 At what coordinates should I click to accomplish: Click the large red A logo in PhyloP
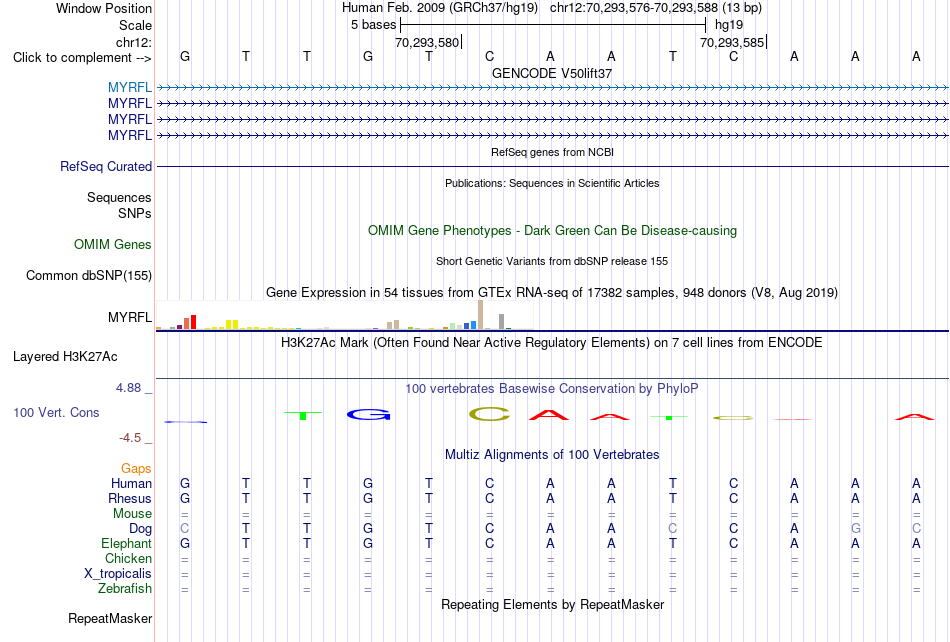(549, 415)
